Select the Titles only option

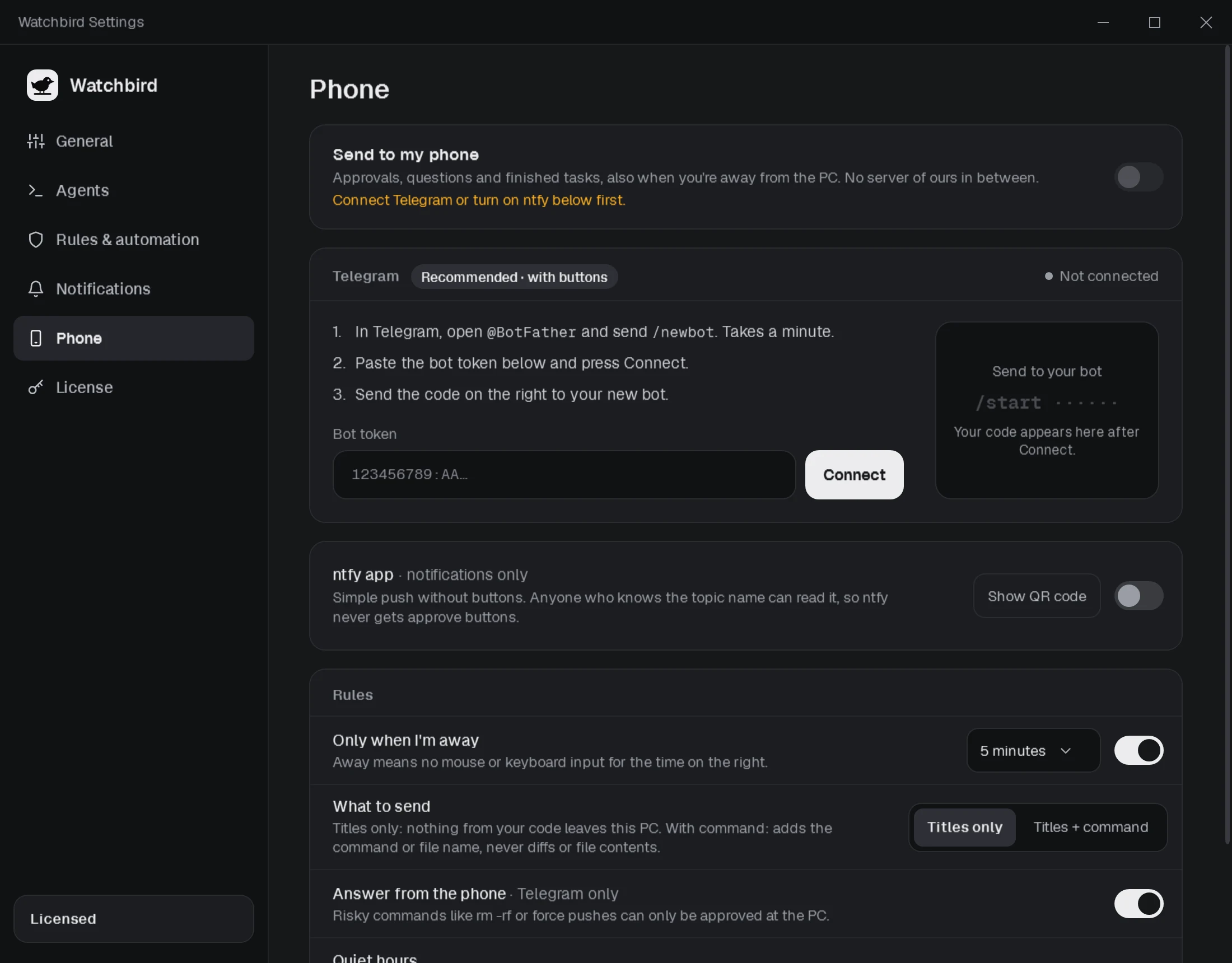(965, 827)
